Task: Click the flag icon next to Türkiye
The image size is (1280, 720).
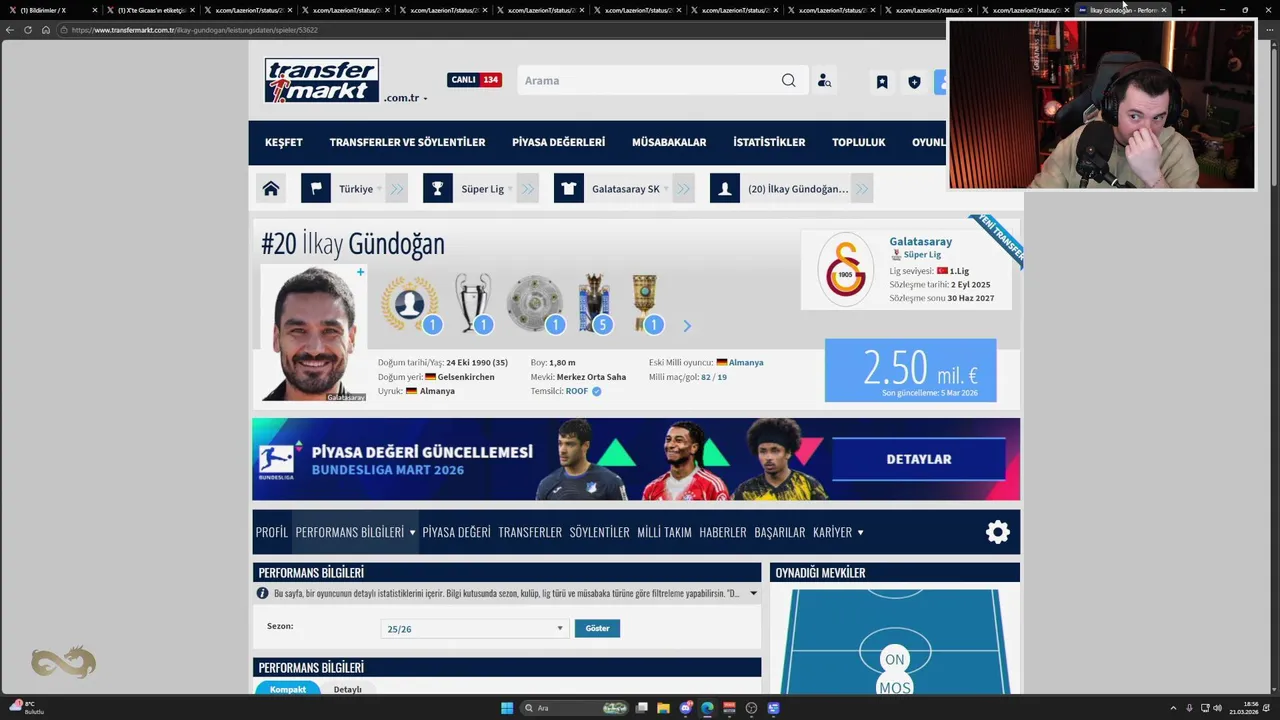Action: pos(316,188)
